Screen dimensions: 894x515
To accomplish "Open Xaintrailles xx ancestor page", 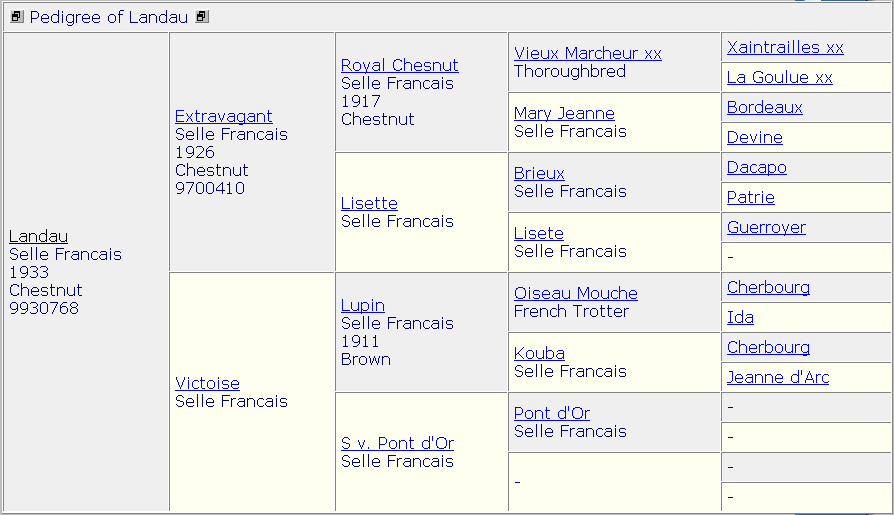I will pyautogui.click(x=785, y=47).
